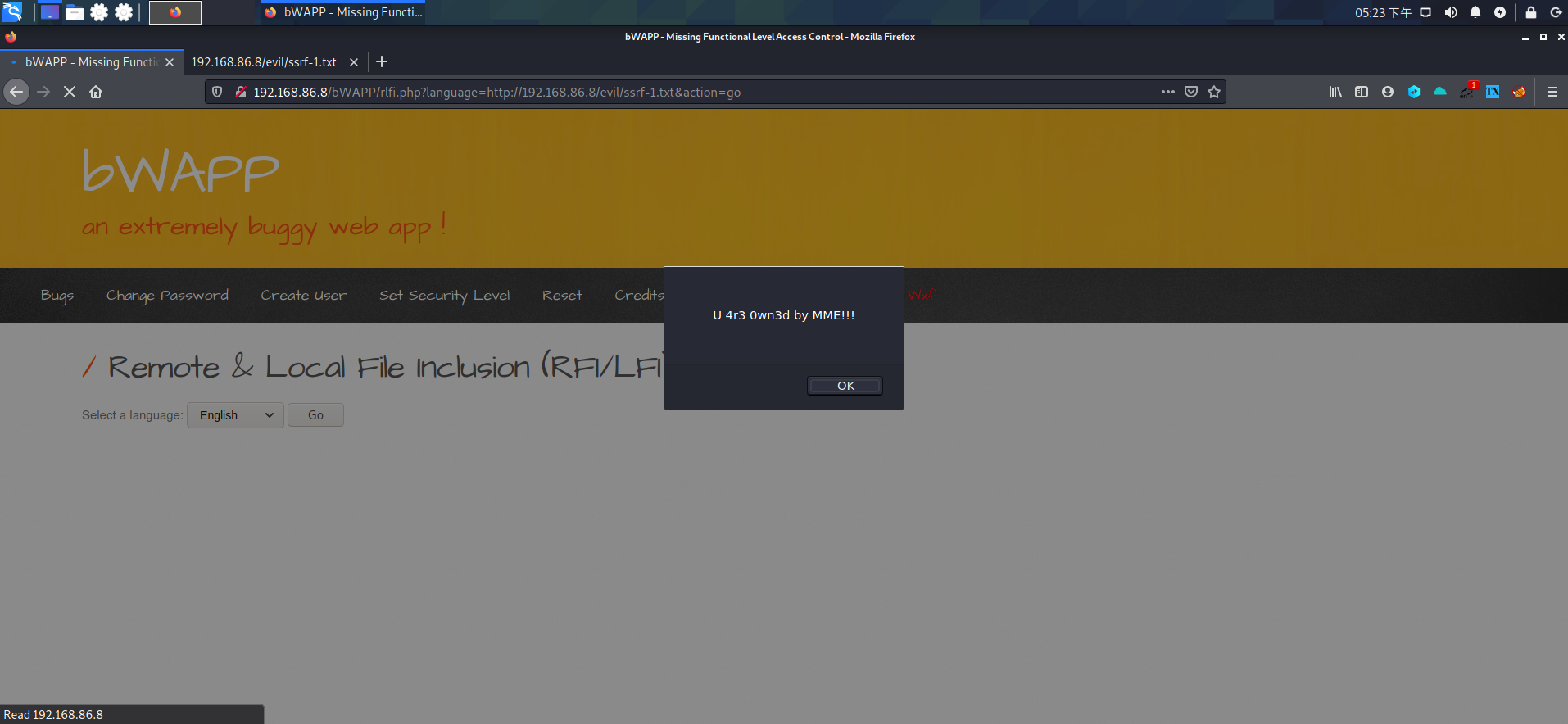1568x724 pixels.
Task: Open the Firefox Library
Action: [x=1335, y=92]
